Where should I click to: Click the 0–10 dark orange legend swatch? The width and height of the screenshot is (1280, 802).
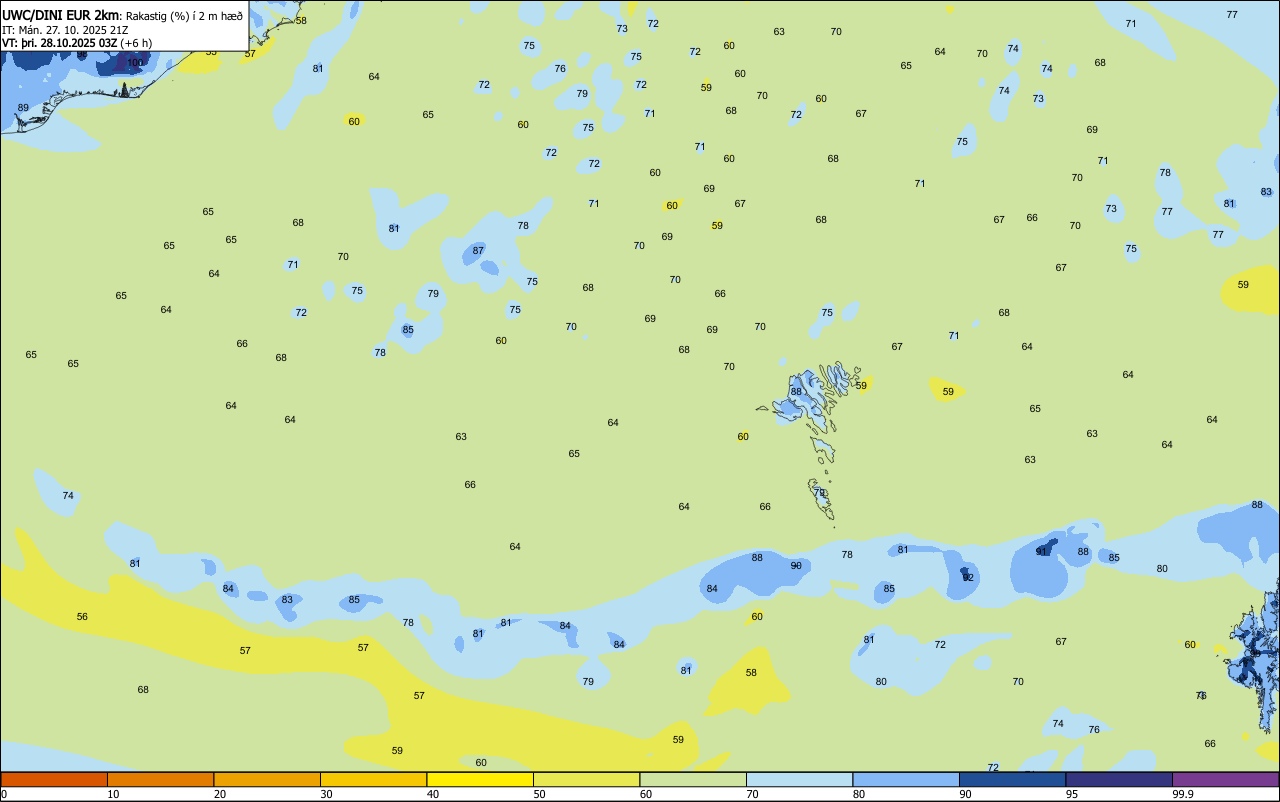coord(54,779)
